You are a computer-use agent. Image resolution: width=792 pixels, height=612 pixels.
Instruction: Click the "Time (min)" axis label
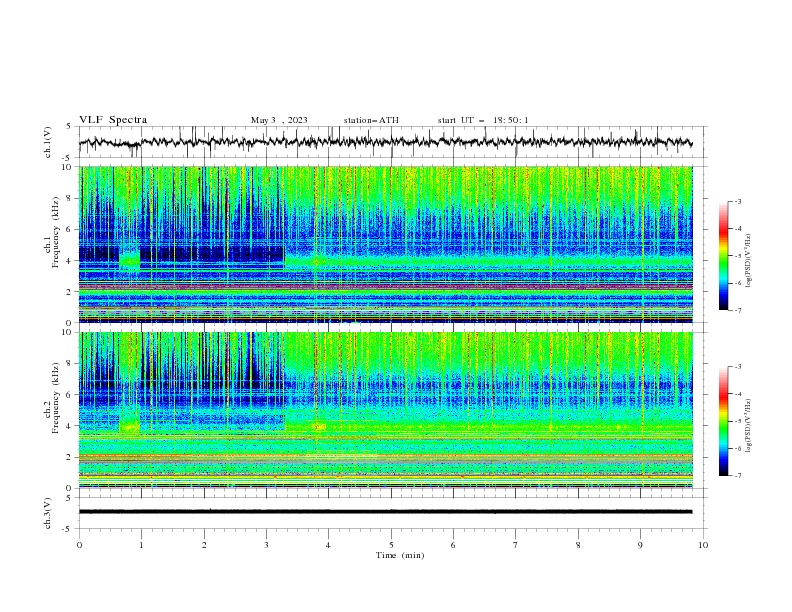(400, 555)
